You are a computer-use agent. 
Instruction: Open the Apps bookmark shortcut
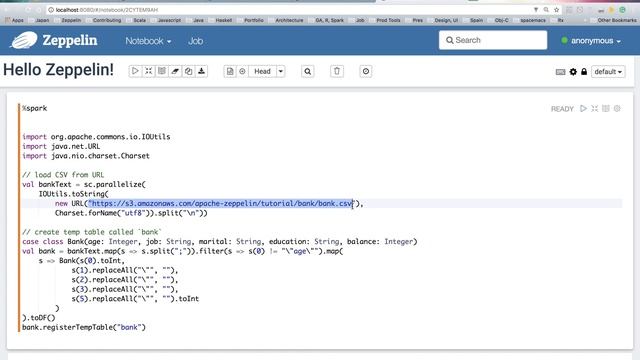coord(14,20)
